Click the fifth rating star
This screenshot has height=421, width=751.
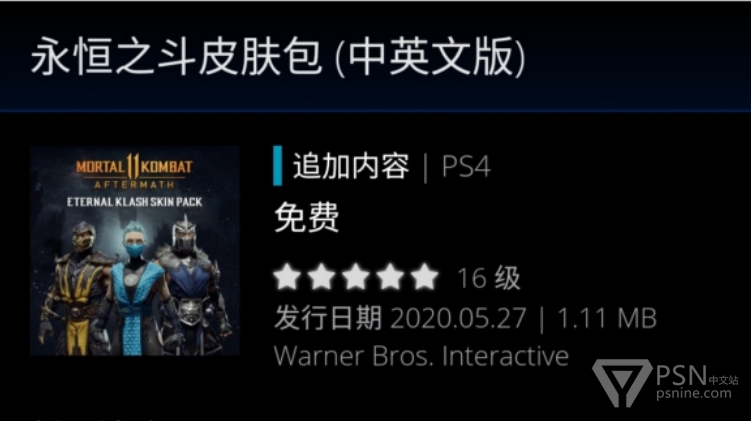[425, 276]
